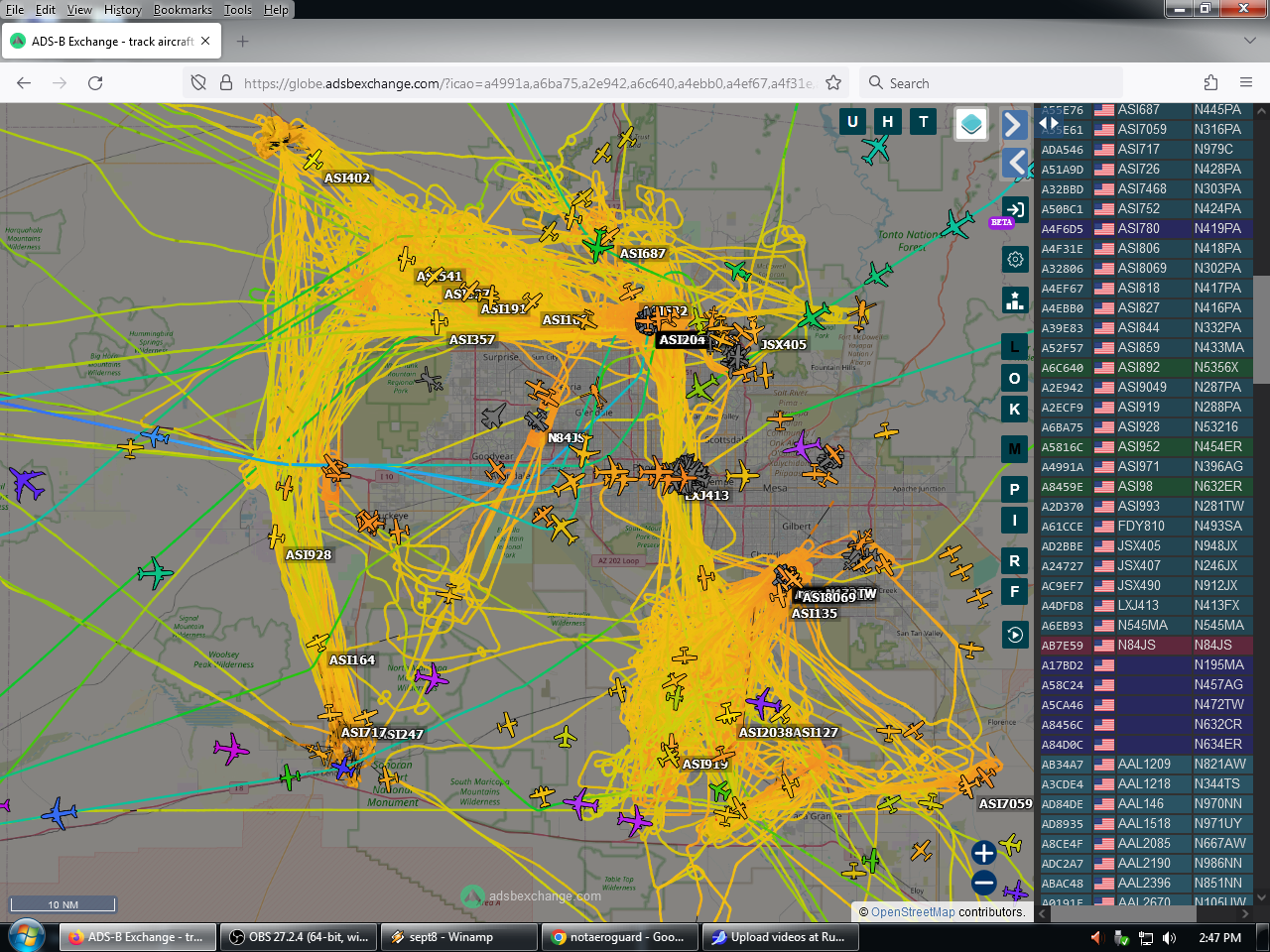Open the stats podium icon on map
The height and width of the screenshot is (952, 1270).
coord(1015,300)
